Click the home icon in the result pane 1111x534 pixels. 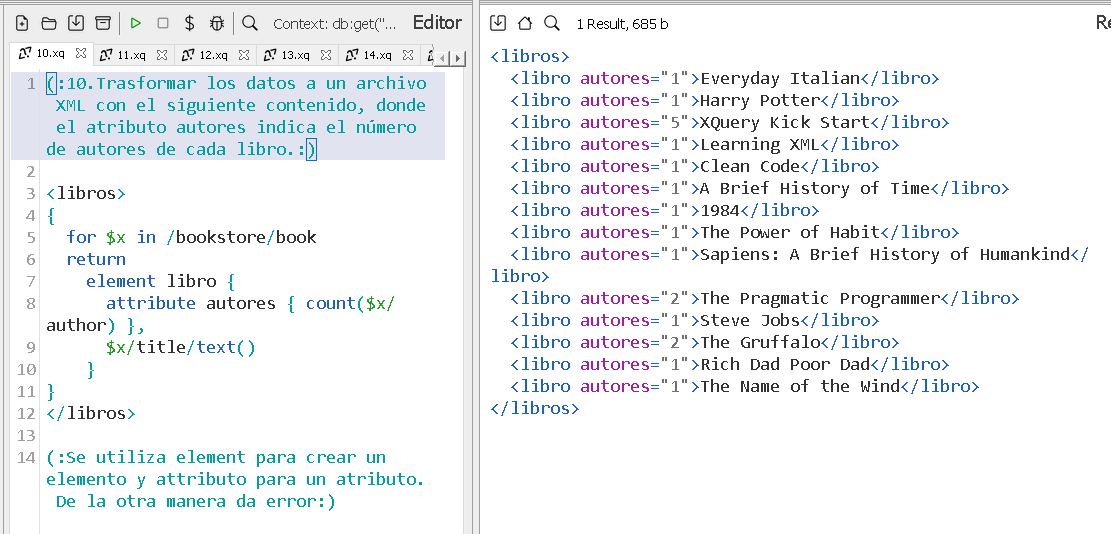525,23
